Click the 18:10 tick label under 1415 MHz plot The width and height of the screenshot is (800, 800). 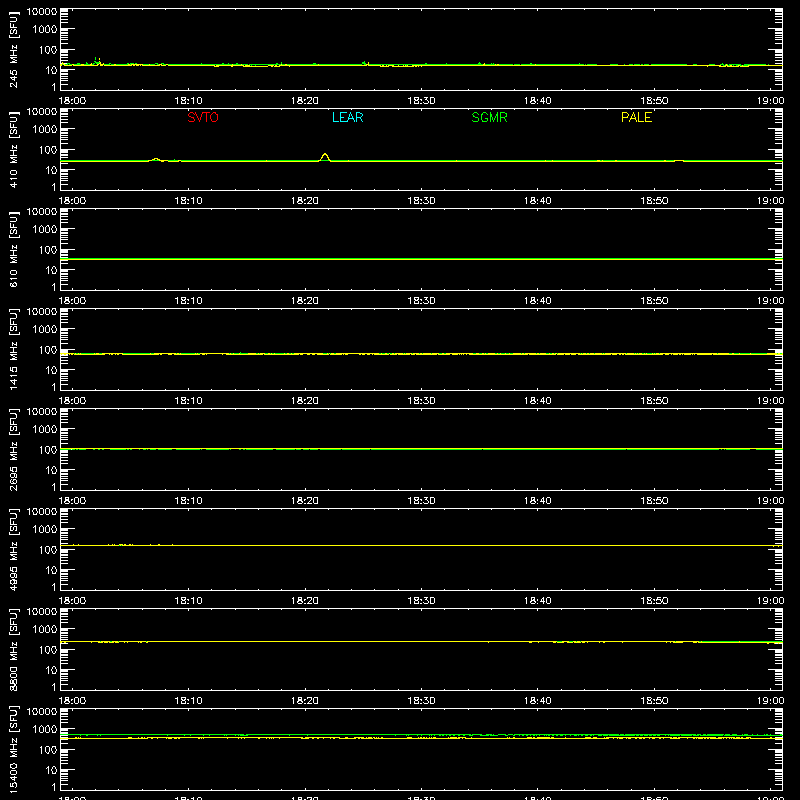(188, 401)
